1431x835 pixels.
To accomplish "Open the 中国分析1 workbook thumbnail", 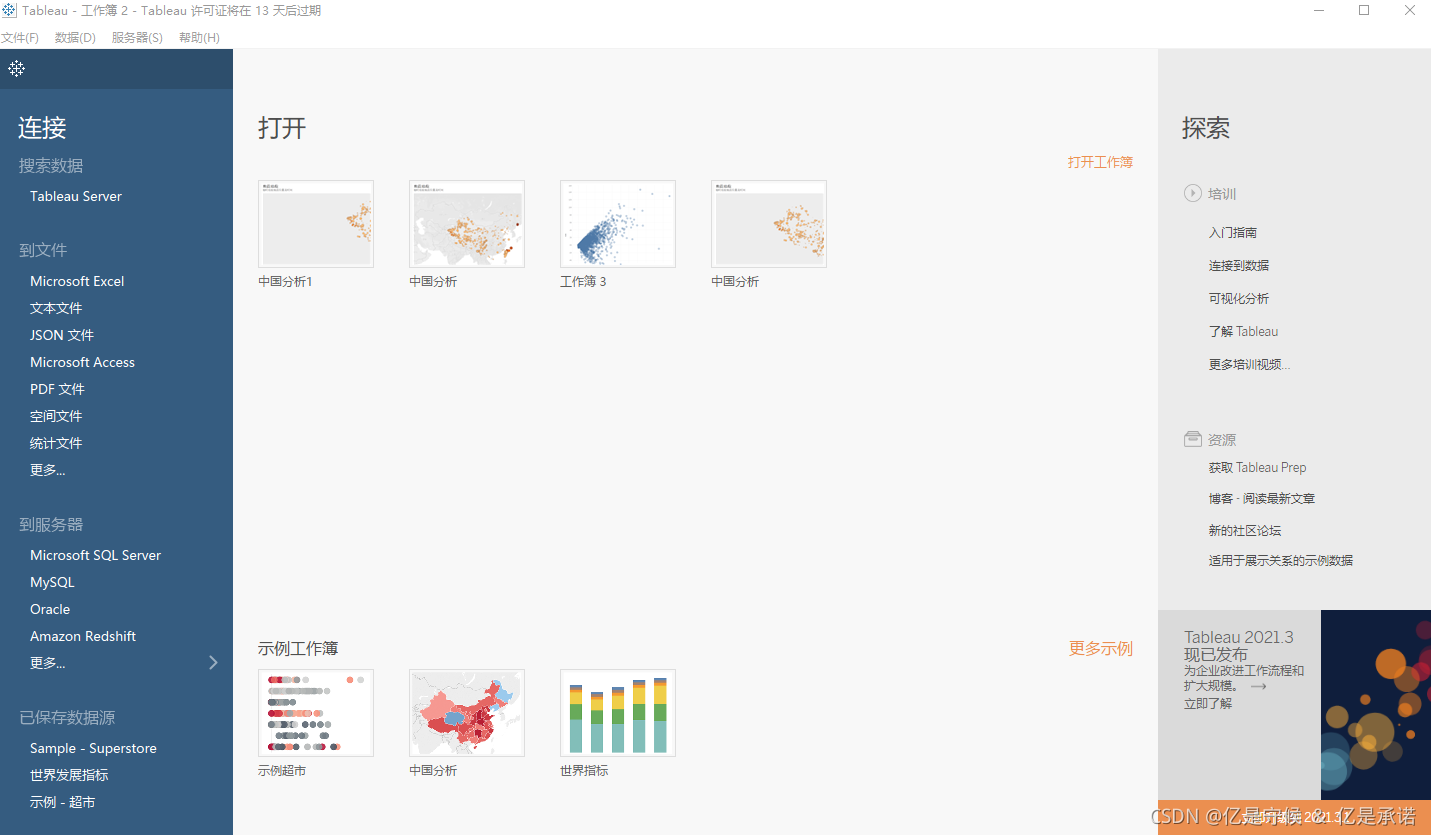I will [x=316, y=224].
